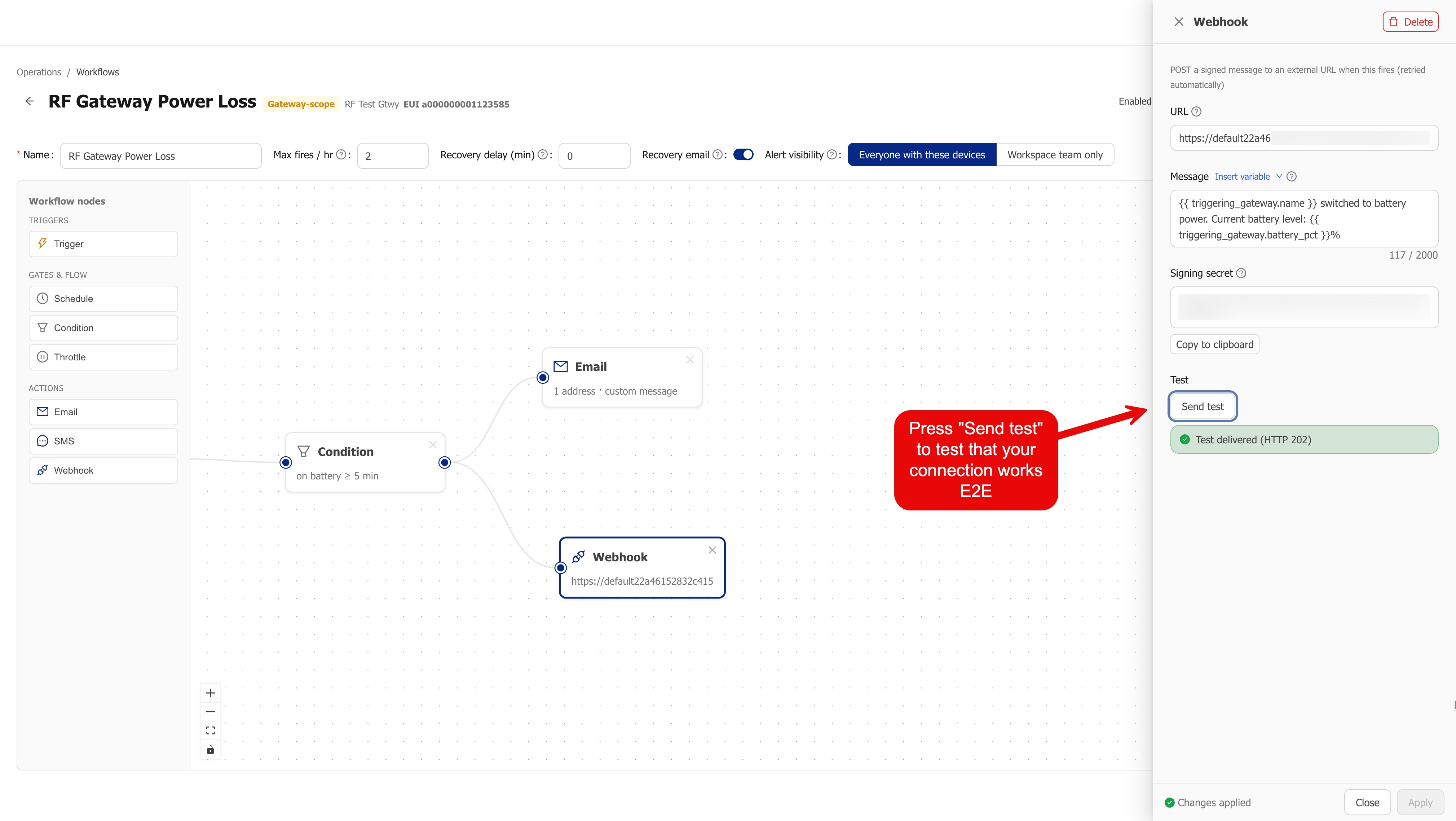Edit the Max fires / hr value

[392, 156]
